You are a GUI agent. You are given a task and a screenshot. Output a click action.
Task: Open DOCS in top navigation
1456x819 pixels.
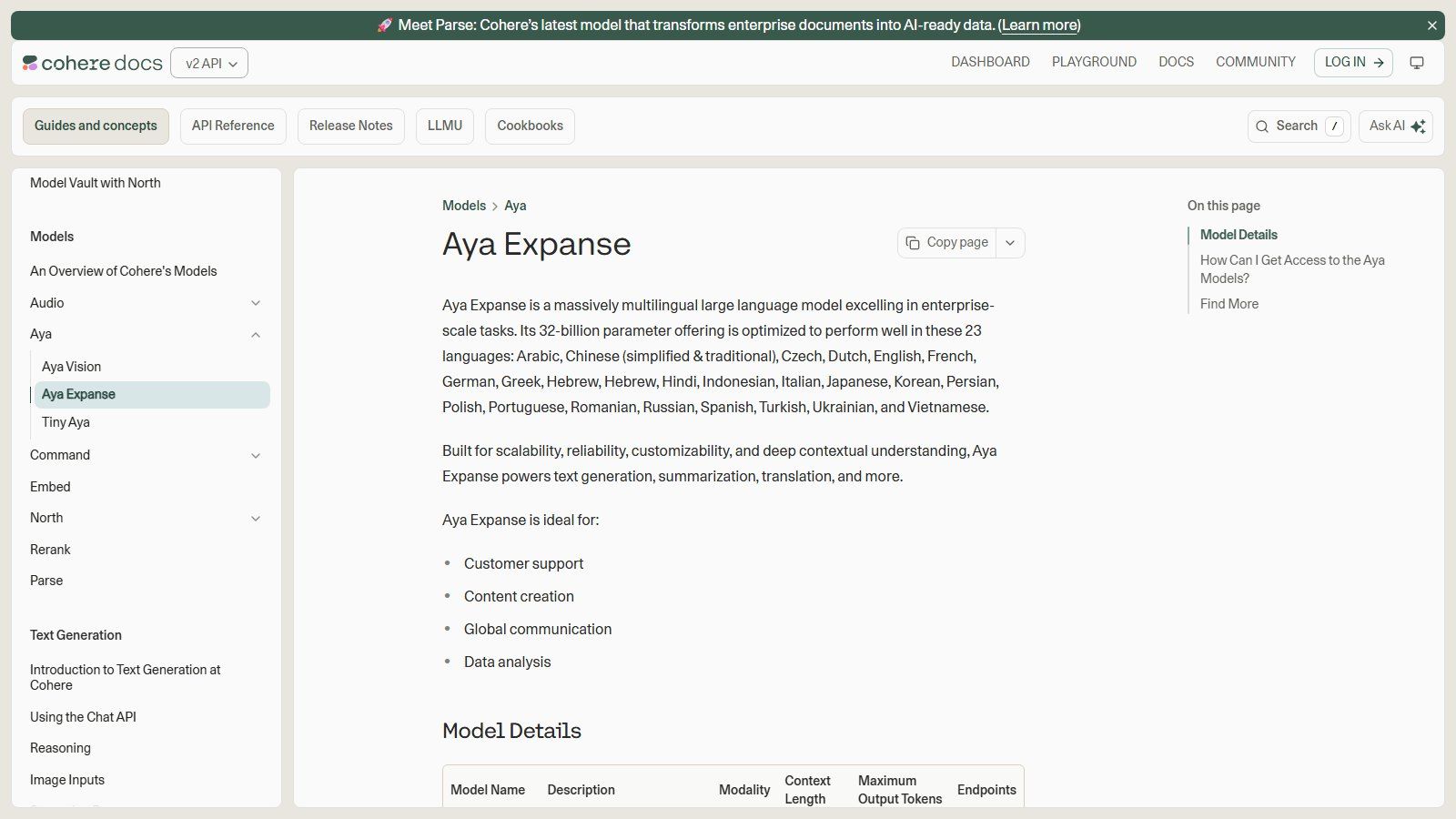tap(1176, 62)
